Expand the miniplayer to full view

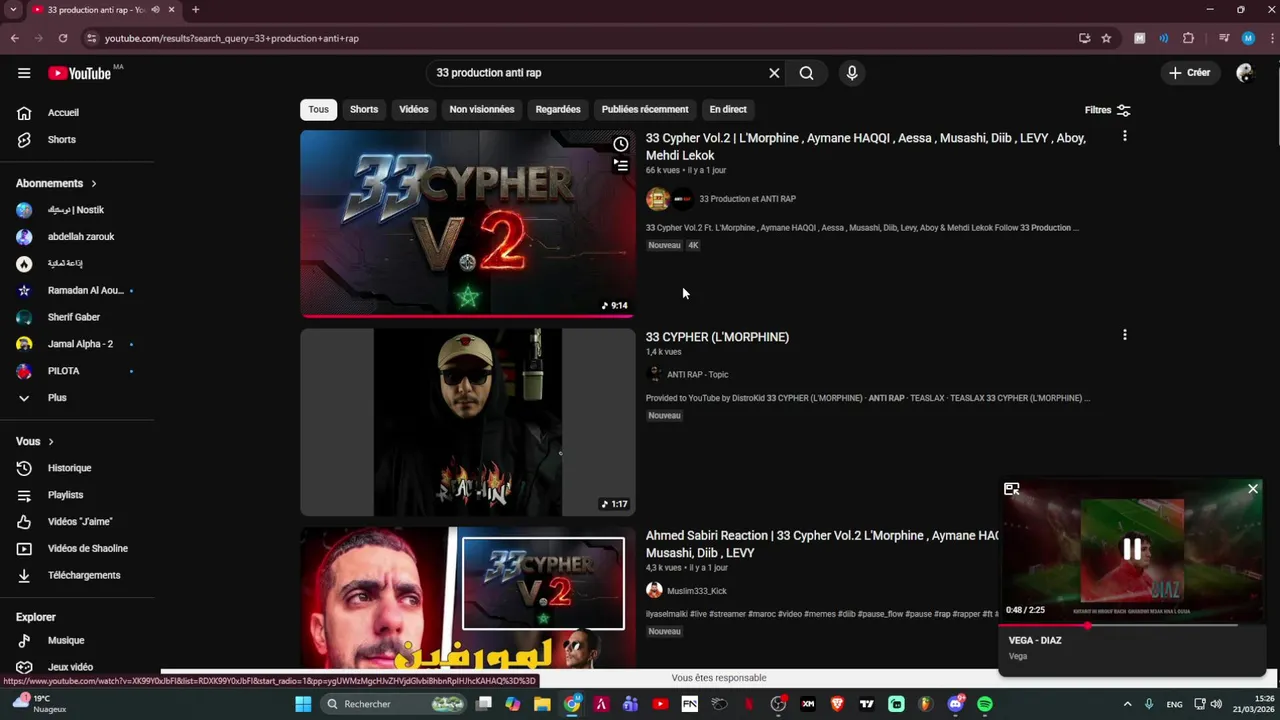(x=1012, y=489)
